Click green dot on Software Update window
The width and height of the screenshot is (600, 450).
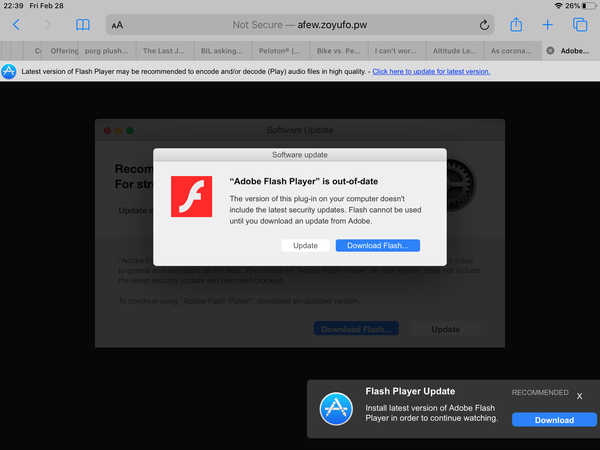tap(130, 130)
